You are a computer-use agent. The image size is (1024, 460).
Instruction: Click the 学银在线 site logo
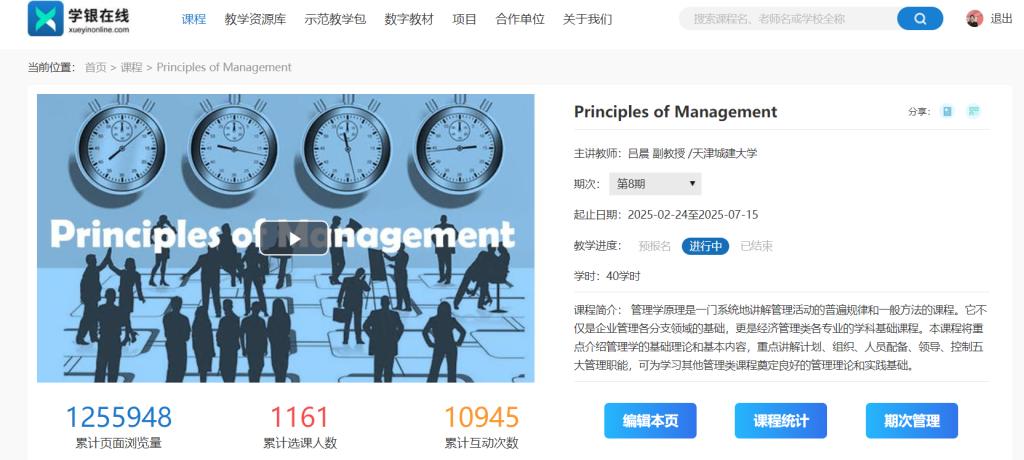coord(80,19)
